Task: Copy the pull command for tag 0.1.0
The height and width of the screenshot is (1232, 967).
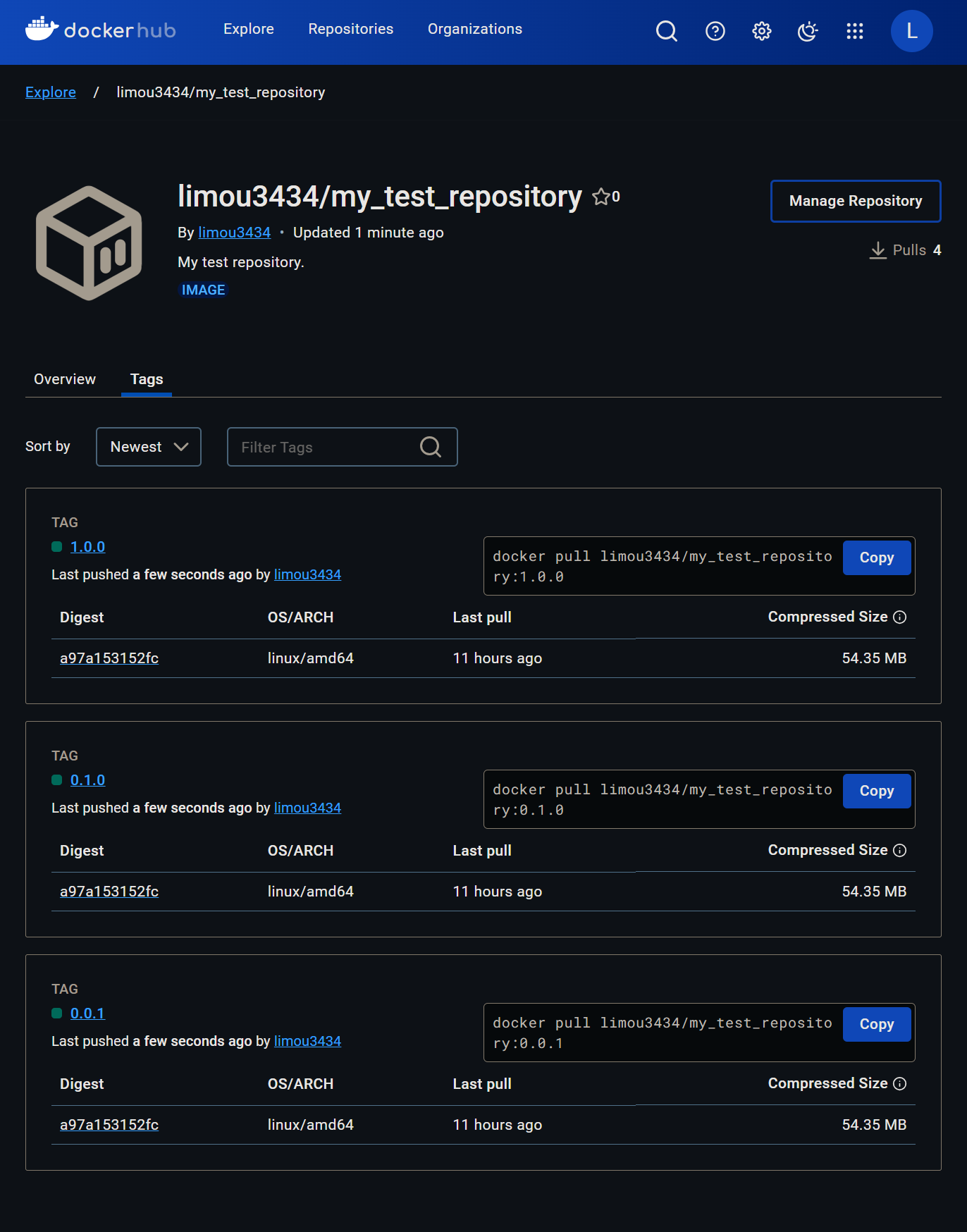Action: coord(877,791)
